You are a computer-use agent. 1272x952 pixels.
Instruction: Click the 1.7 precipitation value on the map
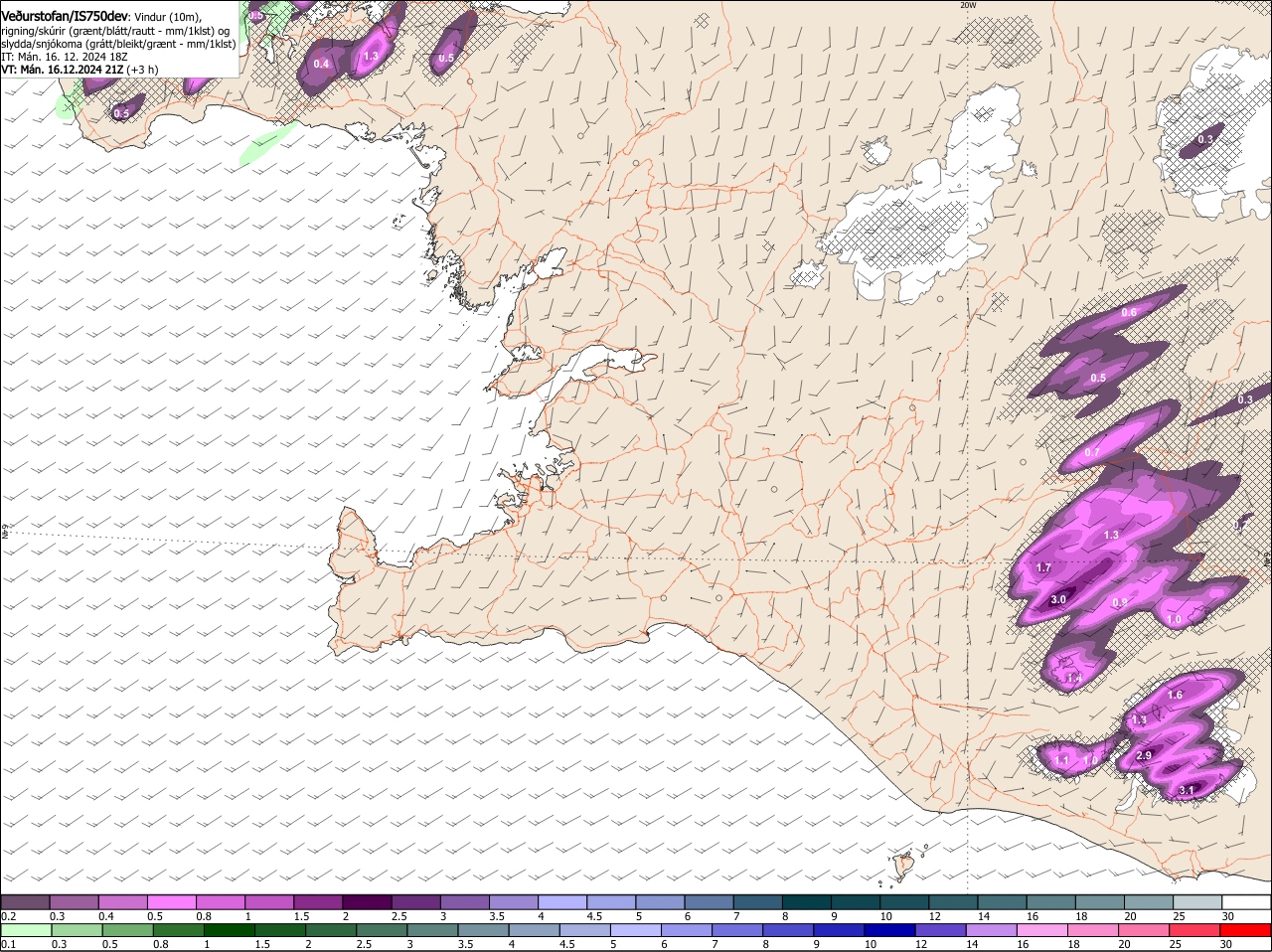pos(1043,567)
